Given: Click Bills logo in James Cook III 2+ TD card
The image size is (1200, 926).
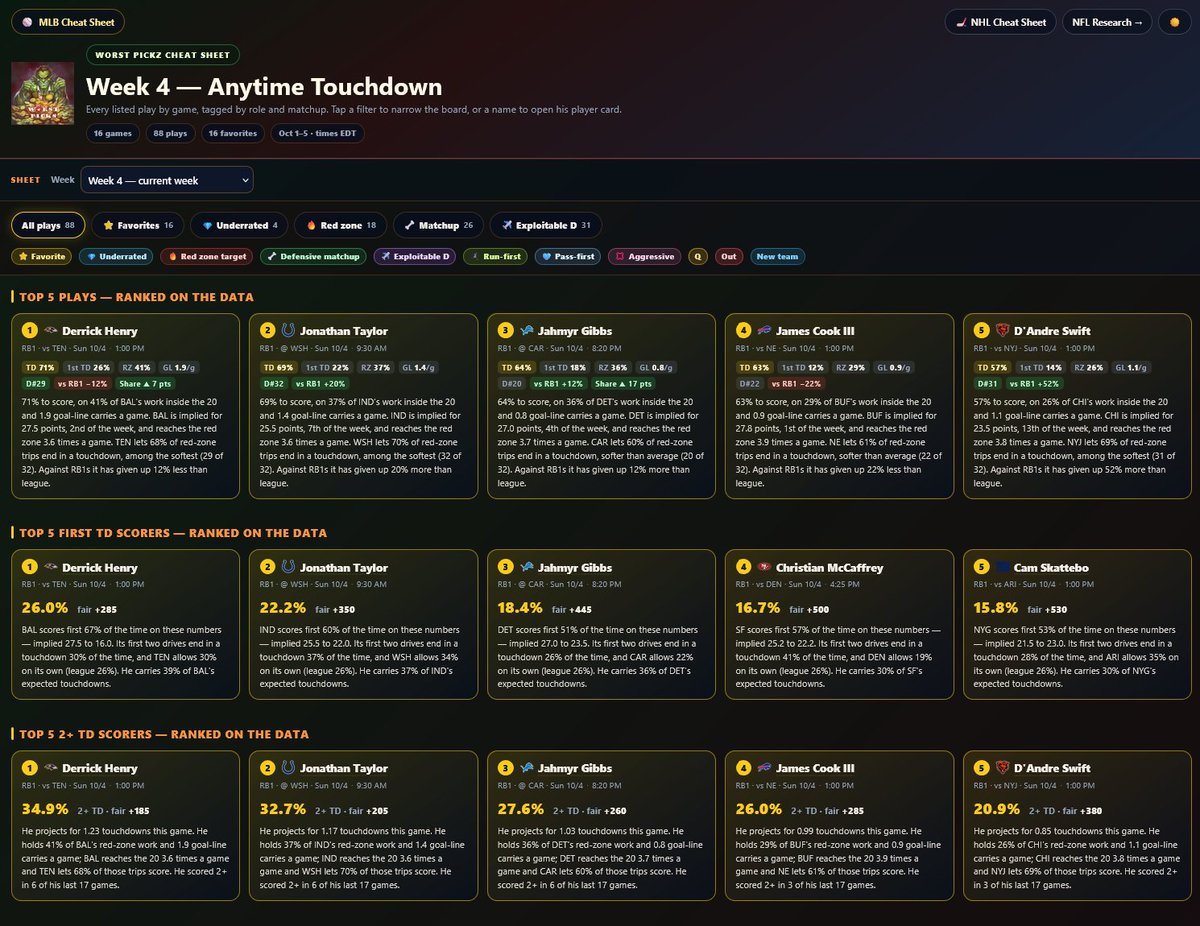Looking at the screenshot, I should pos(764,768).
